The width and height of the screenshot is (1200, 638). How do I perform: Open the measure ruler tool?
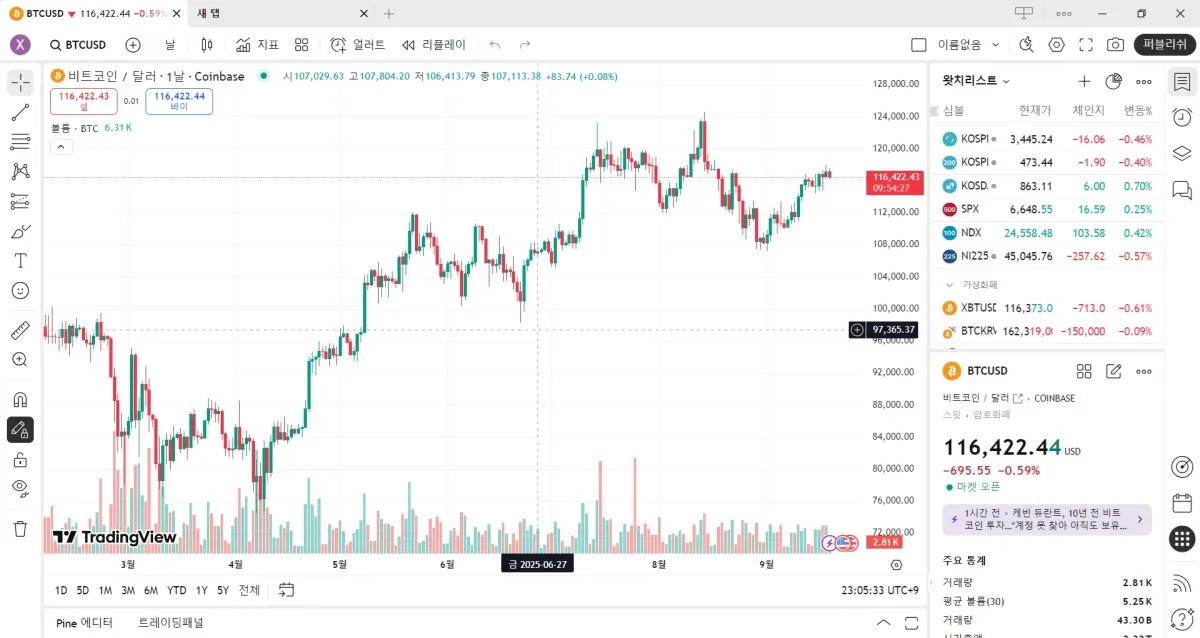(20, 330)
